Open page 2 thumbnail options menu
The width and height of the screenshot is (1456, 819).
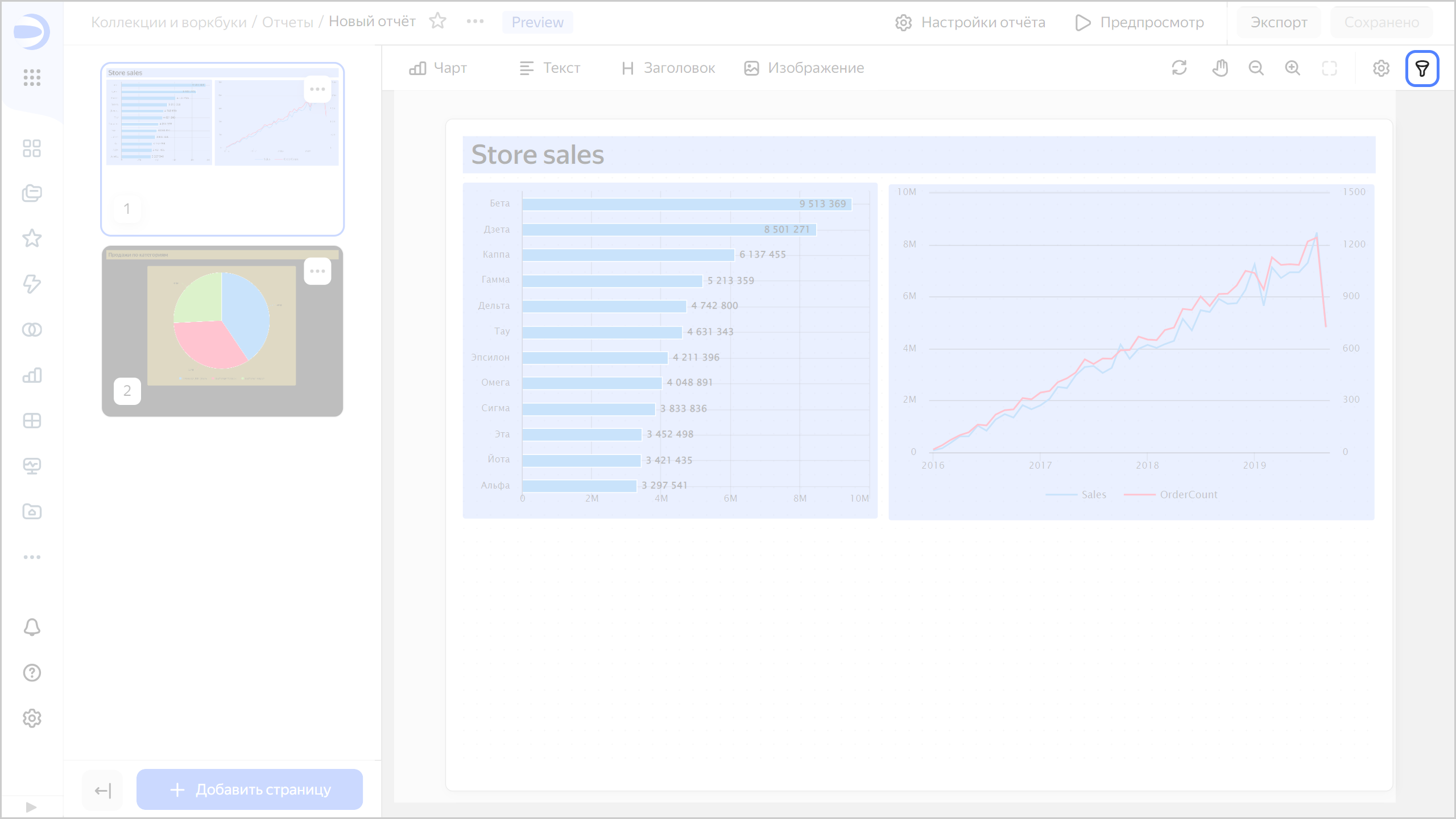tap(317, 271)
